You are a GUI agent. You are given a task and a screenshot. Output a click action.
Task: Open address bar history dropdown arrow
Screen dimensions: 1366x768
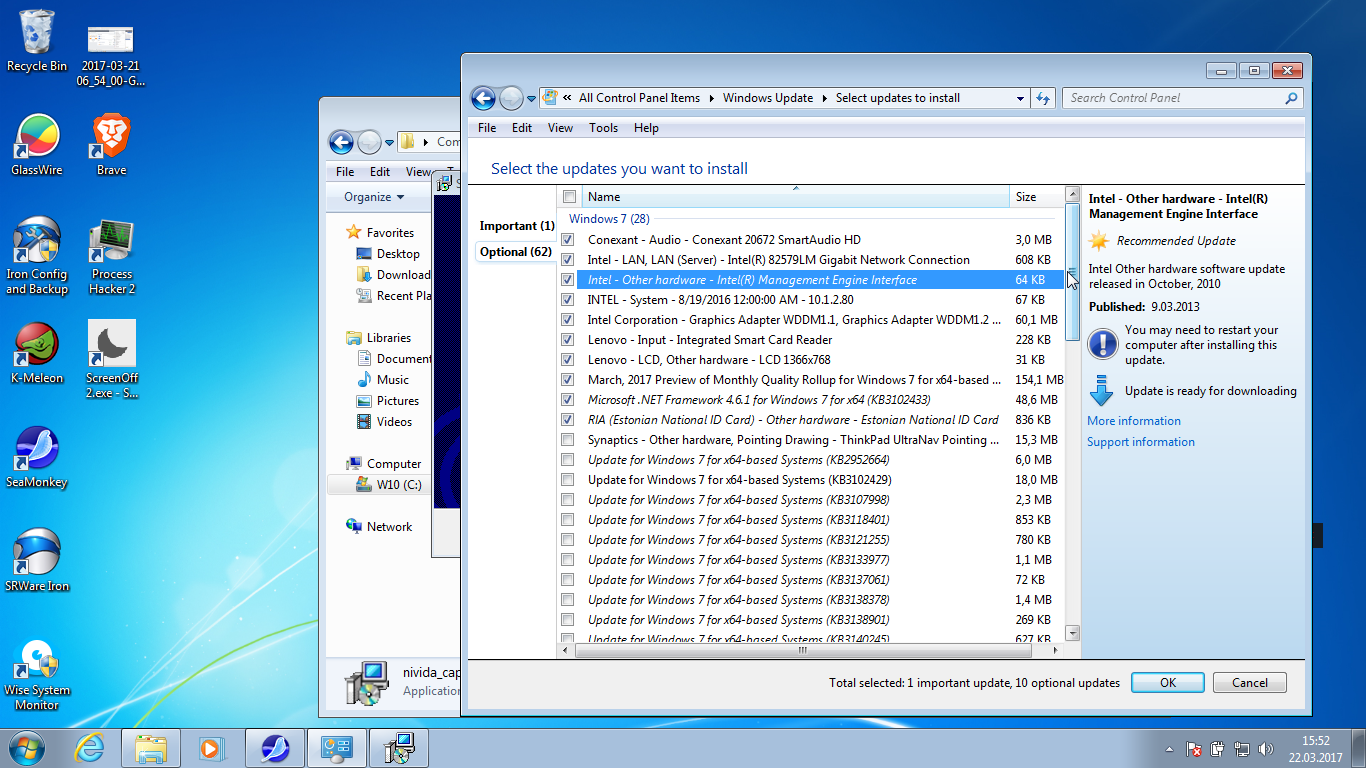(x=1020, y=98)
